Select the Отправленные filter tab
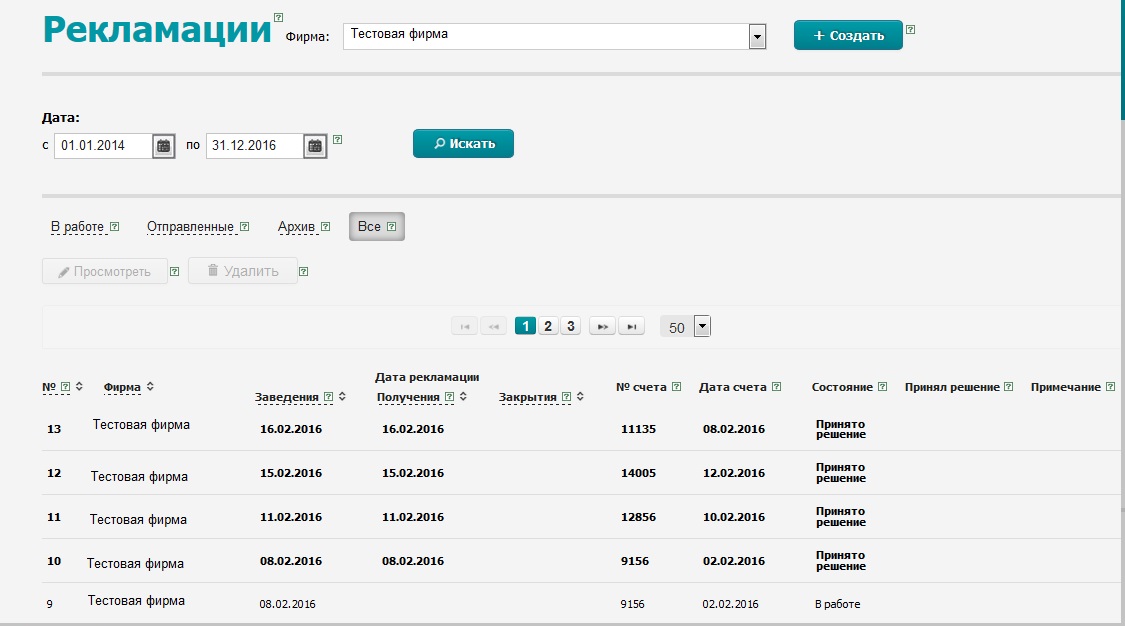This screenshot has width=1125, height=626. point(190,227)
